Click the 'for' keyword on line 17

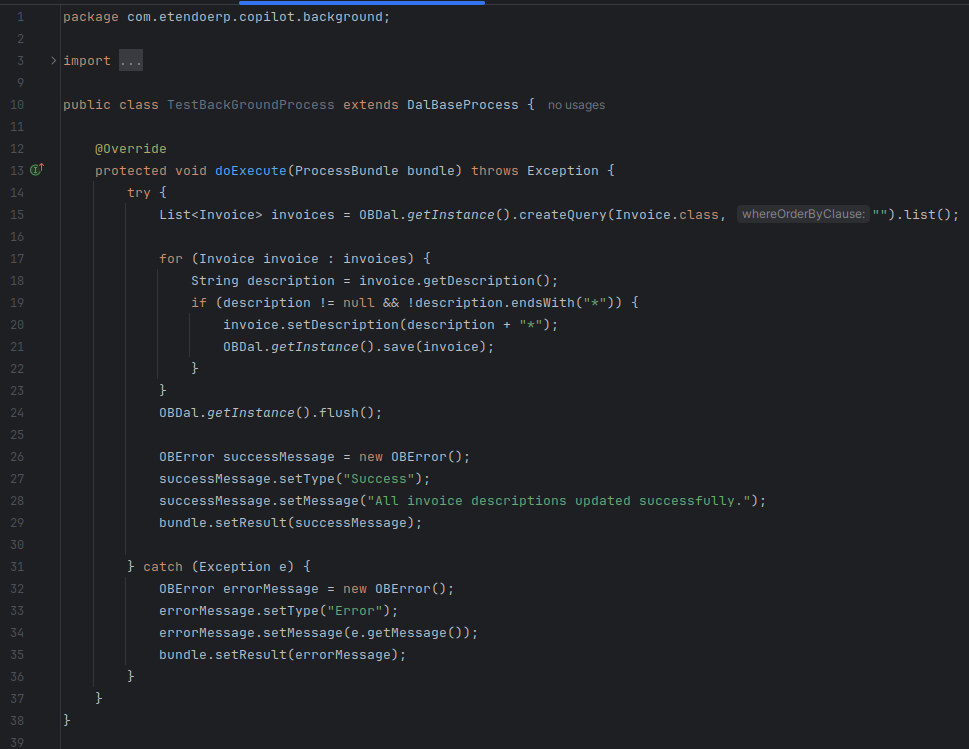(x=171, y=259)
